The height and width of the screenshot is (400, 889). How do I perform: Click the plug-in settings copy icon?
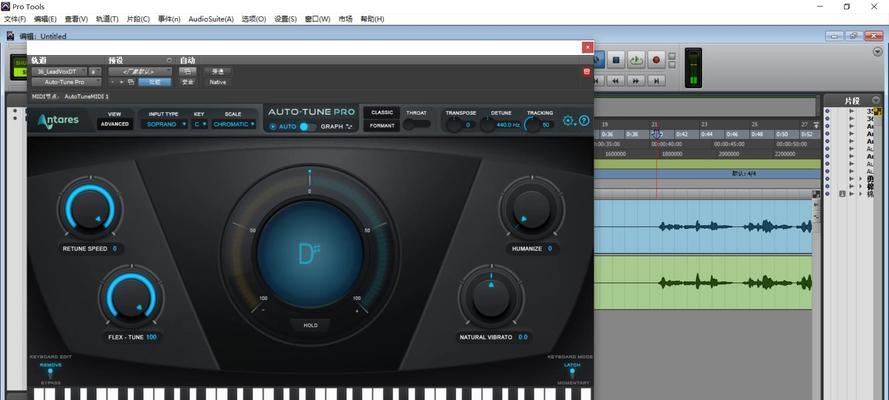(131, 82)
